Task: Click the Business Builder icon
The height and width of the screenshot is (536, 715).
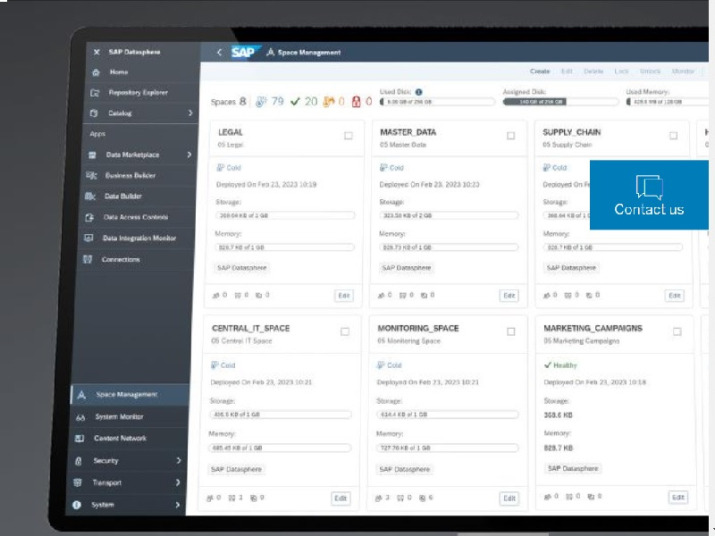Action: [x=91, y=176]
